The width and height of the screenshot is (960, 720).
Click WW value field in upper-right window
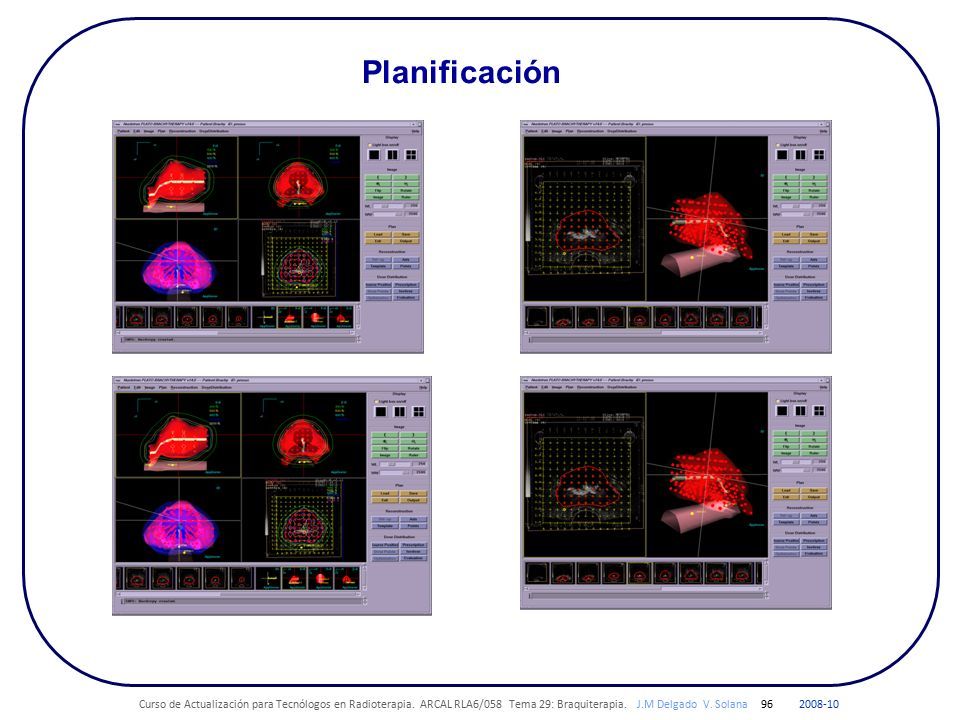tap(820, 214)
